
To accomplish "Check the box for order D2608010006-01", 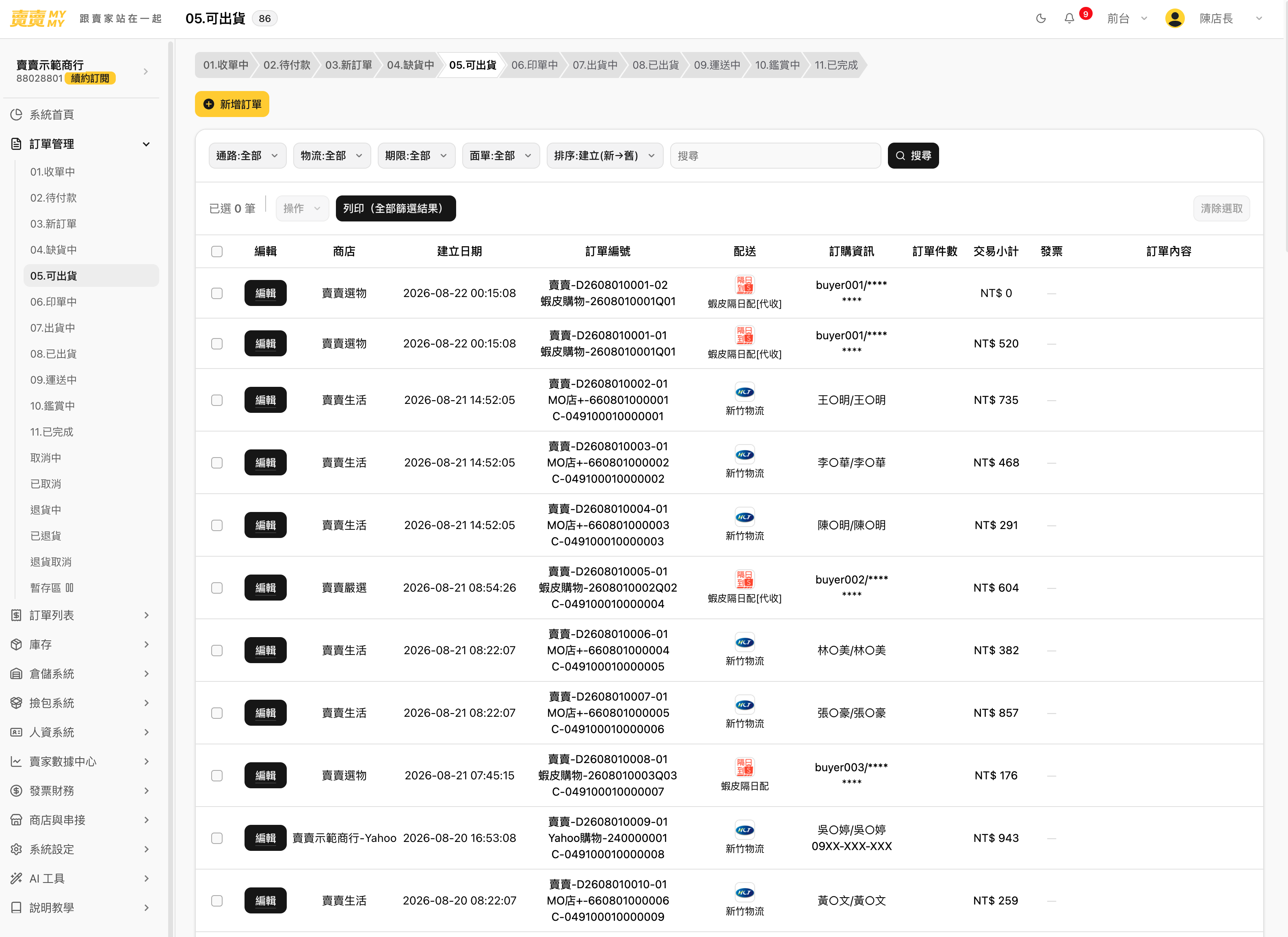I will 217,650.
